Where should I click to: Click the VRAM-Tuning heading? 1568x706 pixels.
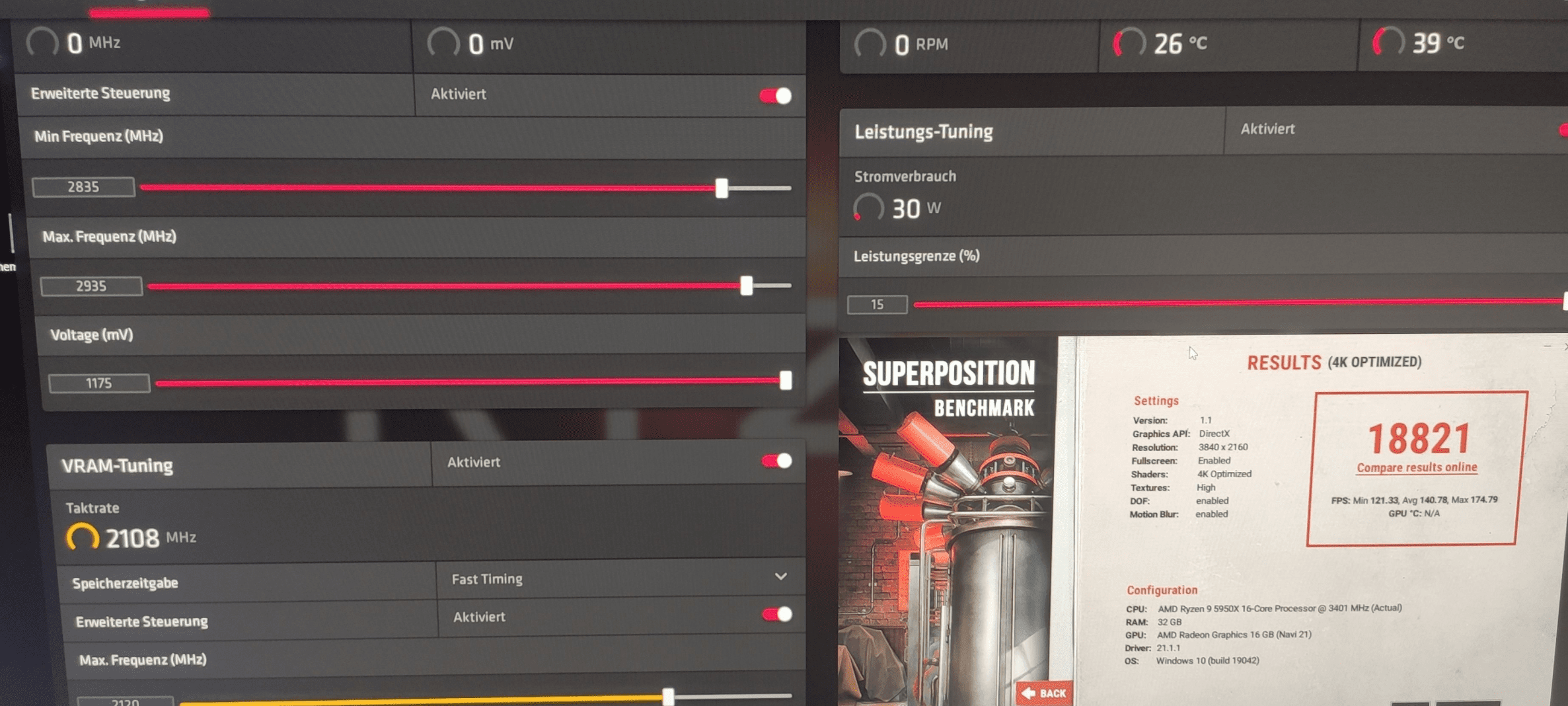117,465
